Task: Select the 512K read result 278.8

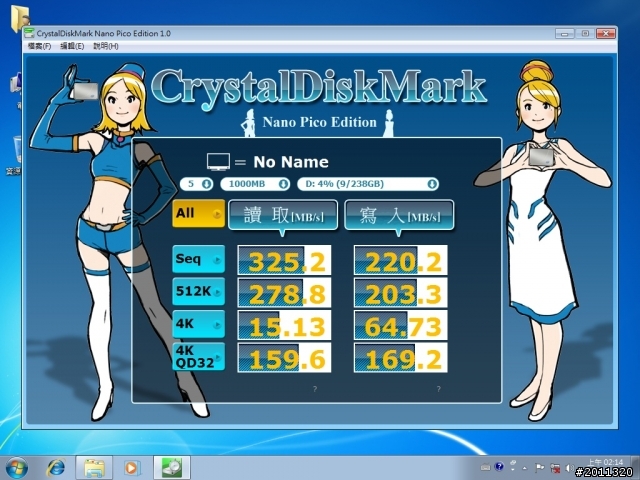Action: coord(284,293)
